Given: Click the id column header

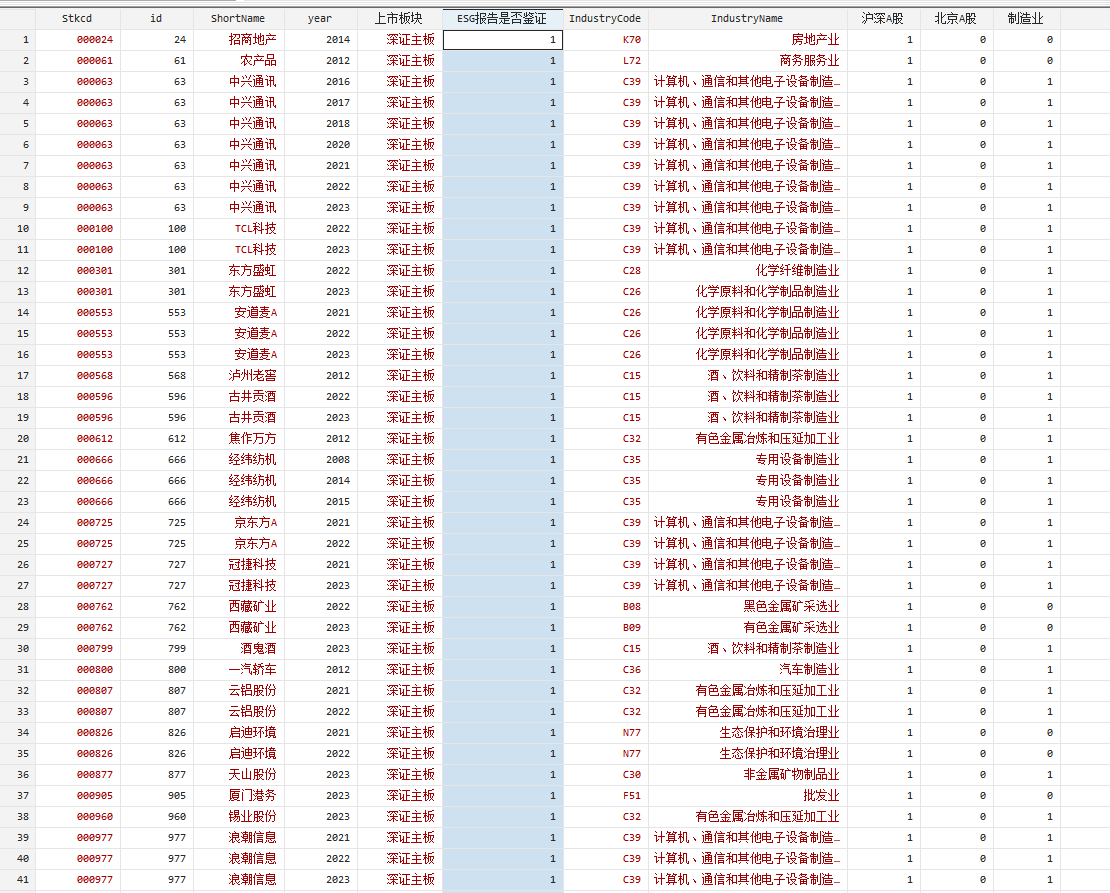Looking at the screenshot, I should pyautogui.click(x=156, y=18).
